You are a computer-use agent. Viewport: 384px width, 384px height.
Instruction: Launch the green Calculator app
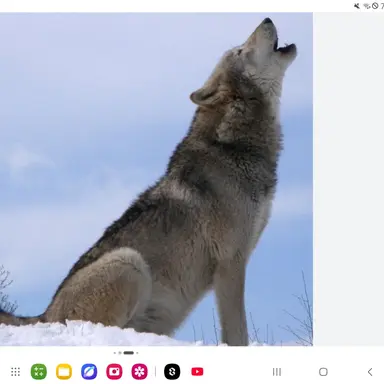coord(39,372)
